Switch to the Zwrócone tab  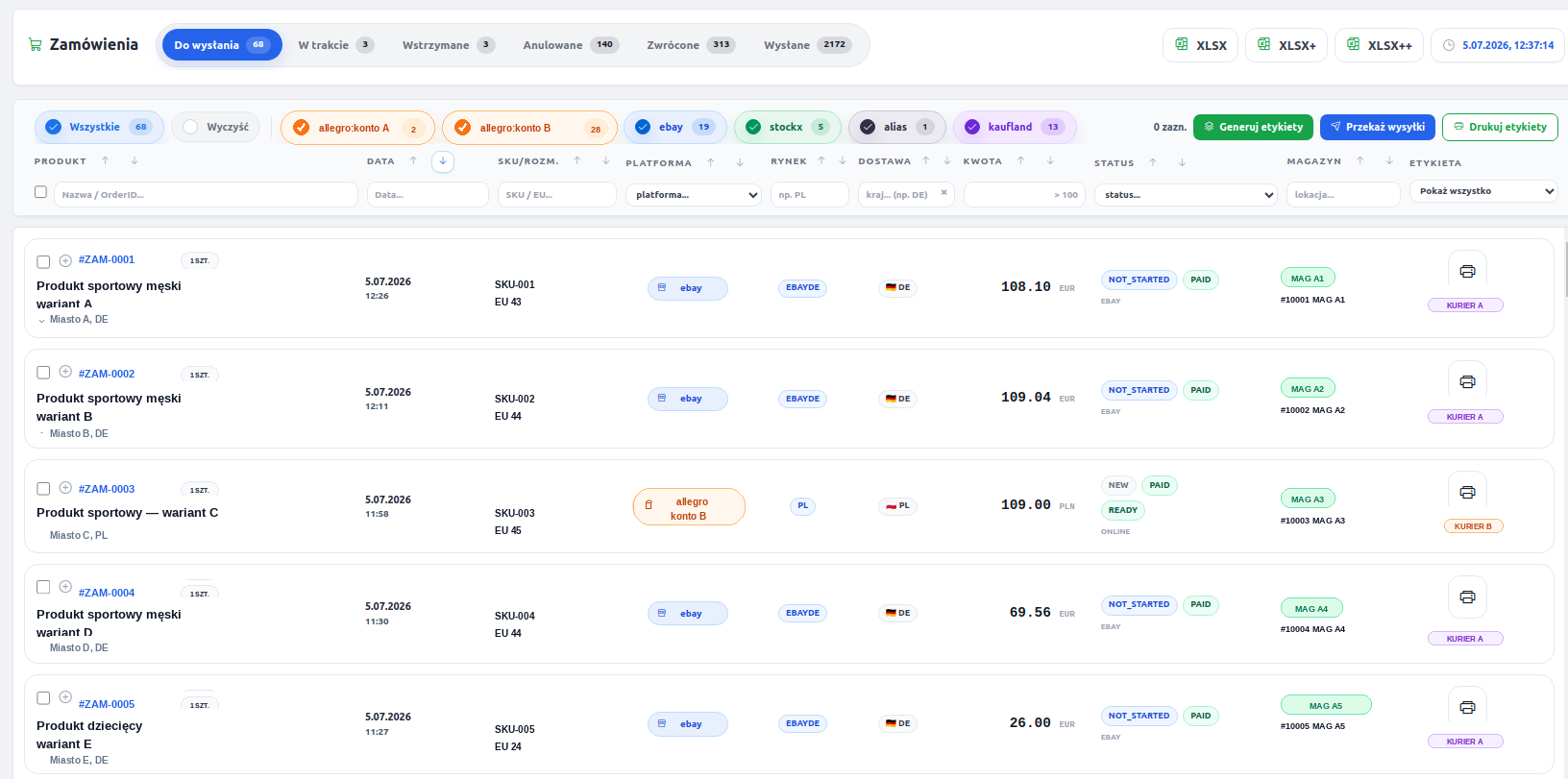point(691,45)
